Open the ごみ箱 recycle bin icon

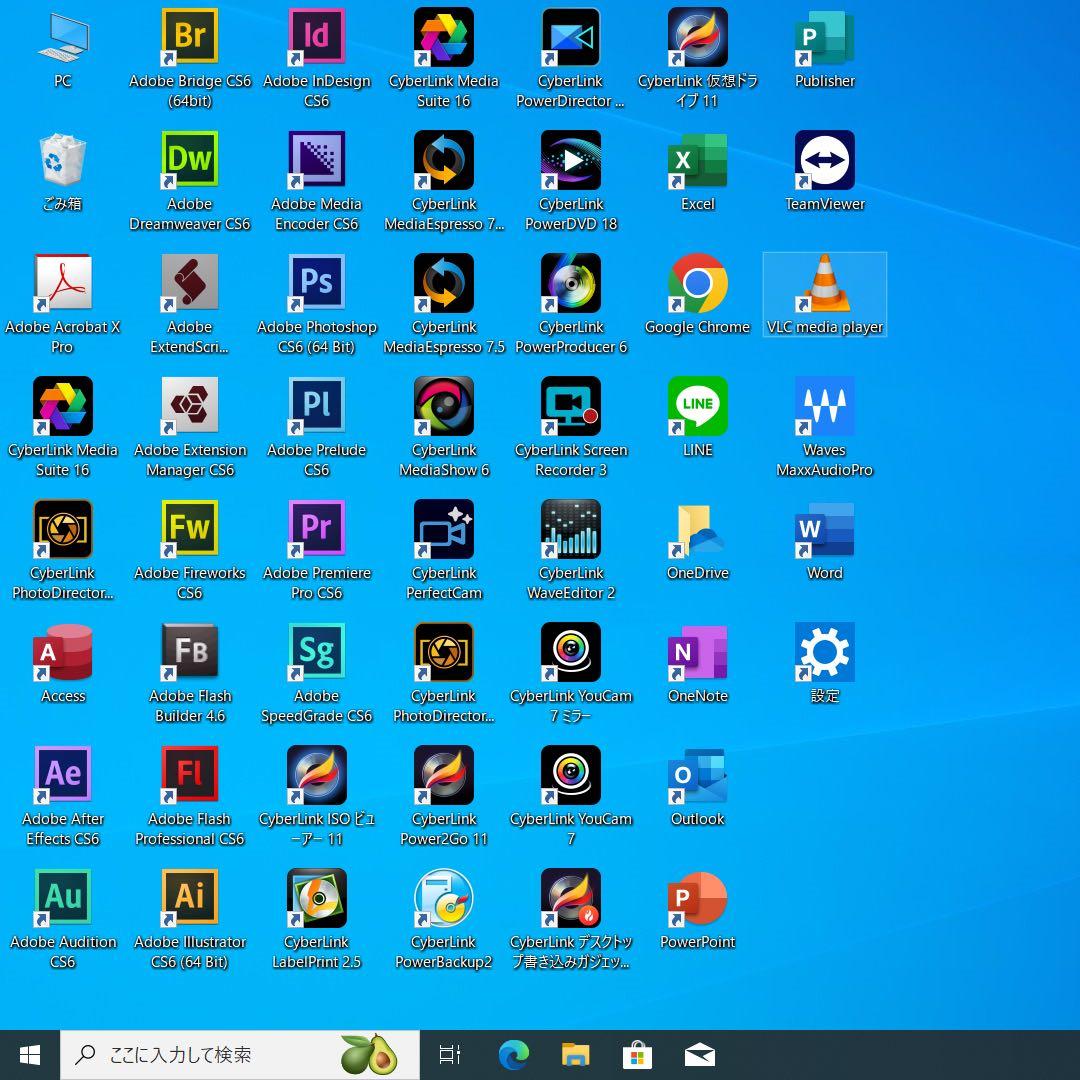coord(63,160)
